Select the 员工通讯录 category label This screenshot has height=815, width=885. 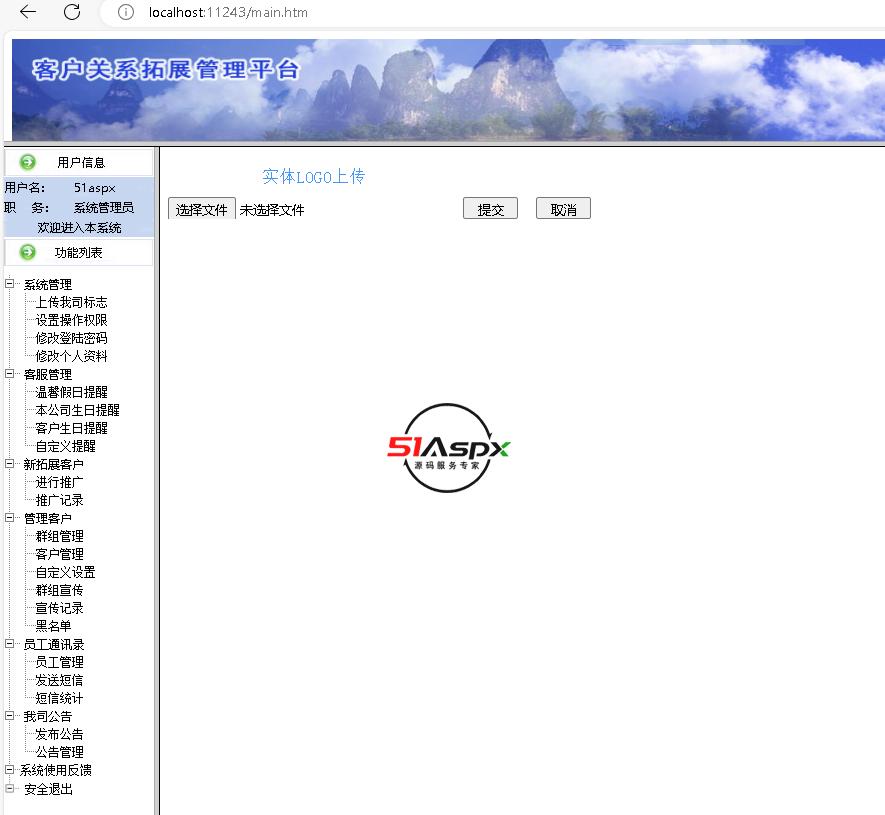(x=54, y=645)
